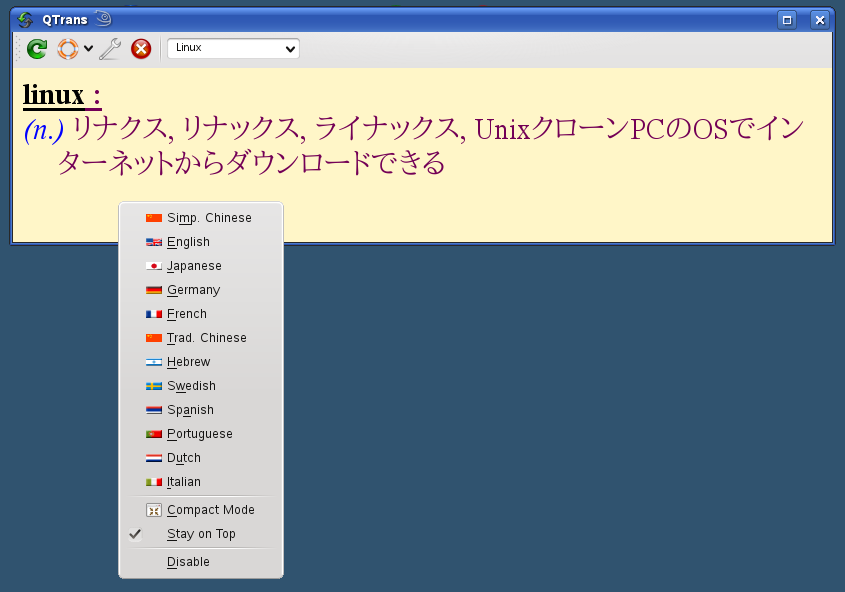This screenshot has height=592, width=845.
Task: Maximize the QTrans window
Action: (787, 20)
